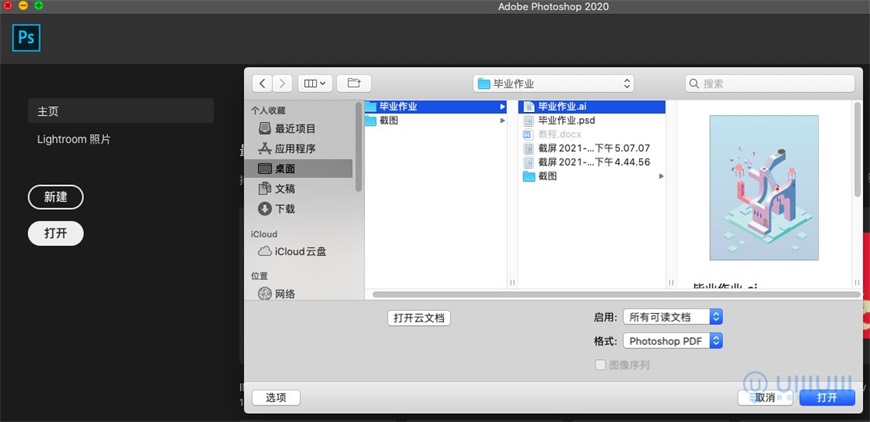Select the 主页 home tab
This screenshot has width=870, height=422.
pos(48,111)
